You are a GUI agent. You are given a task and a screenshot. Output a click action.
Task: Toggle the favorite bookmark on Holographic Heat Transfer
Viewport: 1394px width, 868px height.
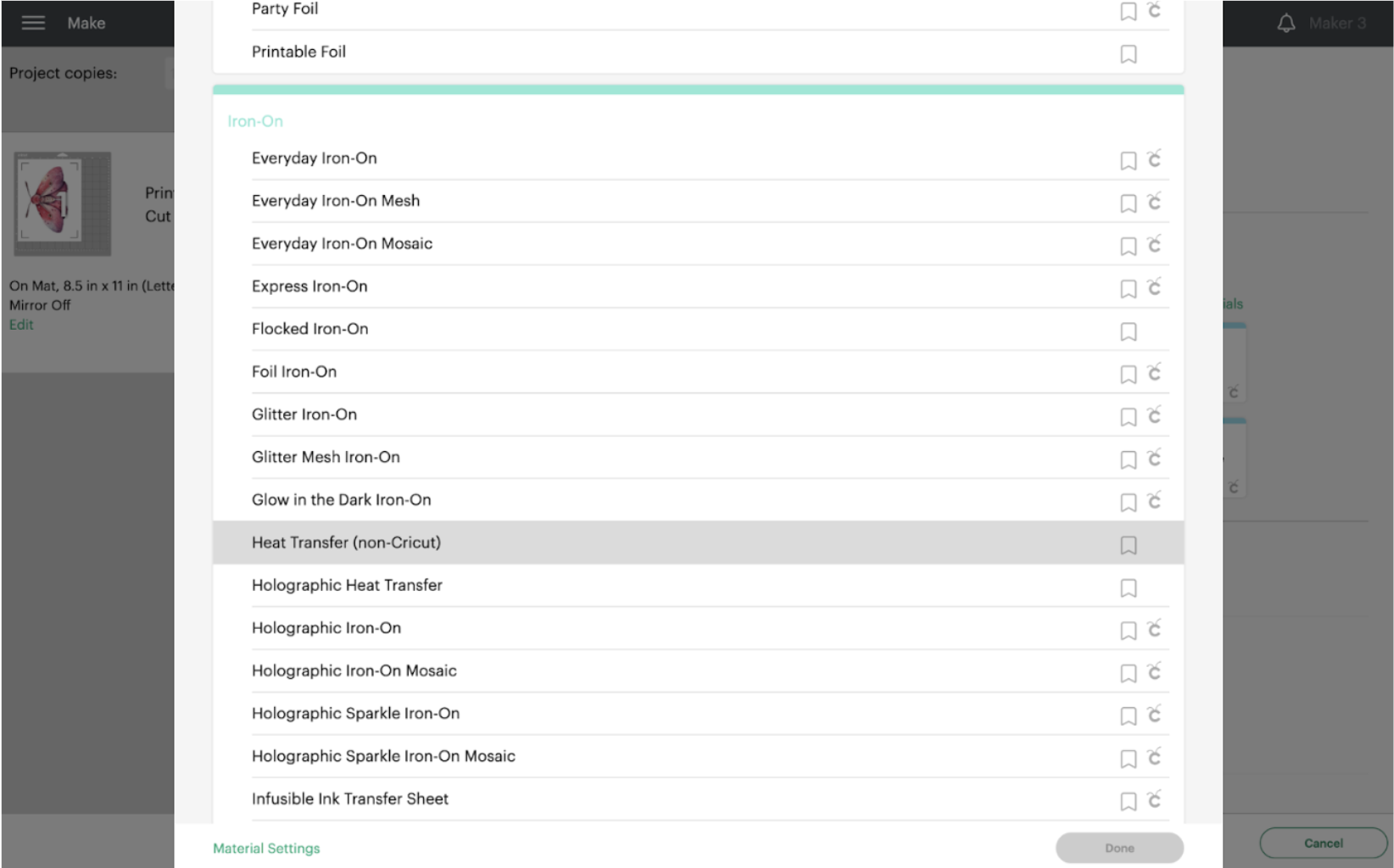pyautogui.click(x=1128, y=587)
